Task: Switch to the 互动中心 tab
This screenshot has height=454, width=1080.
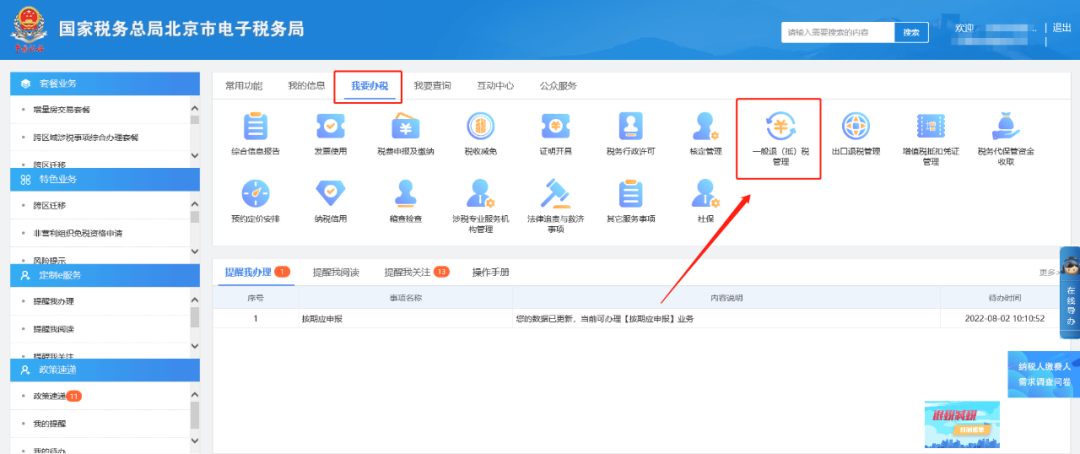Action: [495, 86]
